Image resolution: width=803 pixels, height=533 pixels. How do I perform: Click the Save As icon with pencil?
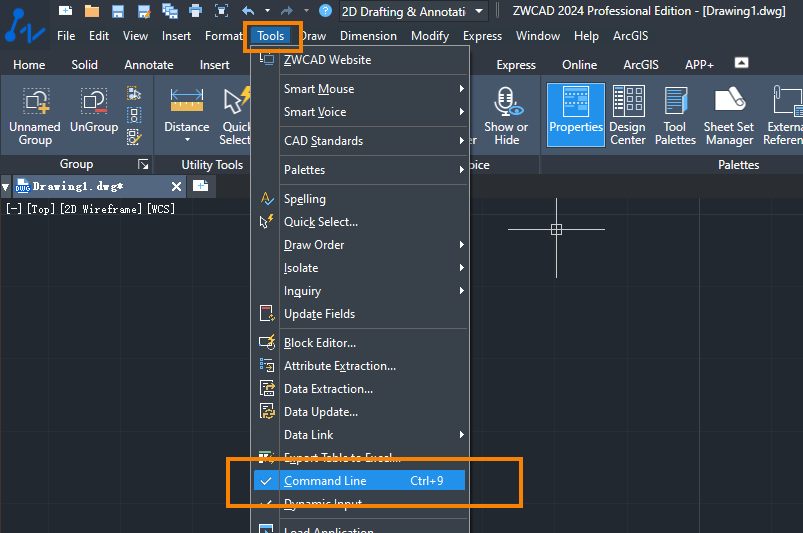tap(144, 11)
